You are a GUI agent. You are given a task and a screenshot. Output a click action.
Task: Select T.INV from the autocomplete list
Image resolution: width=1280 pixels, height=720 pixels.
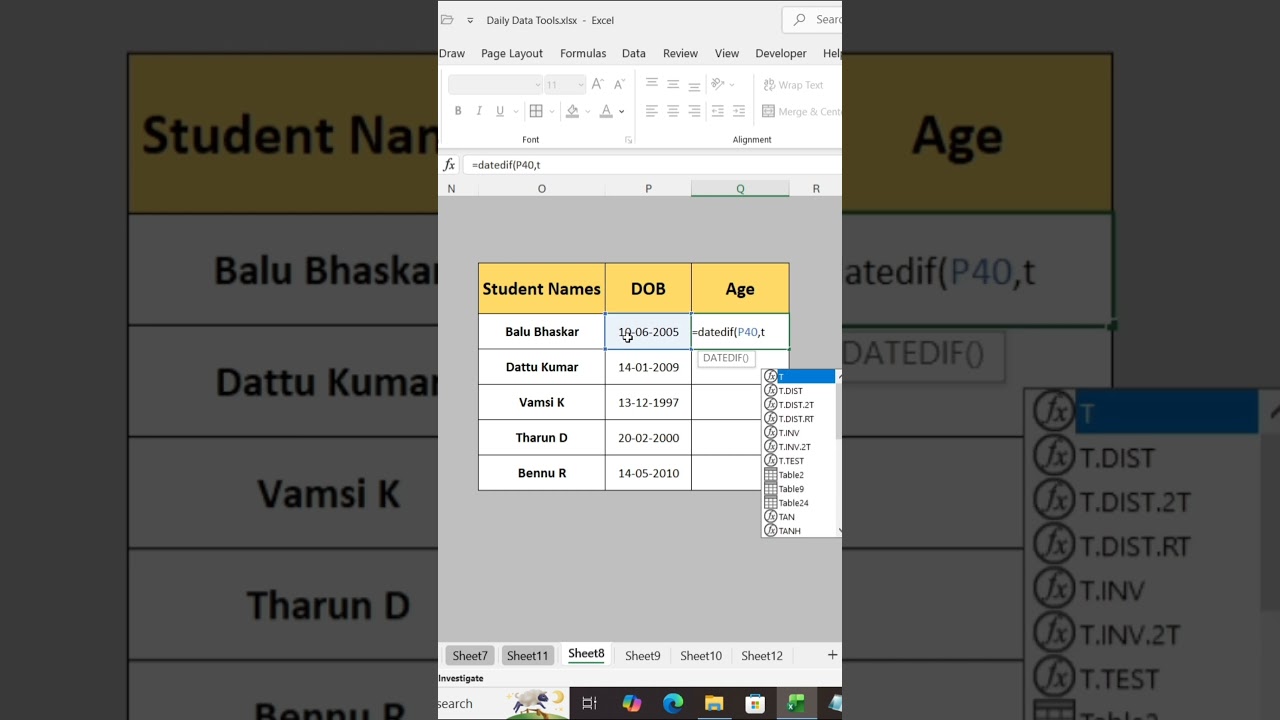point(799,433)
